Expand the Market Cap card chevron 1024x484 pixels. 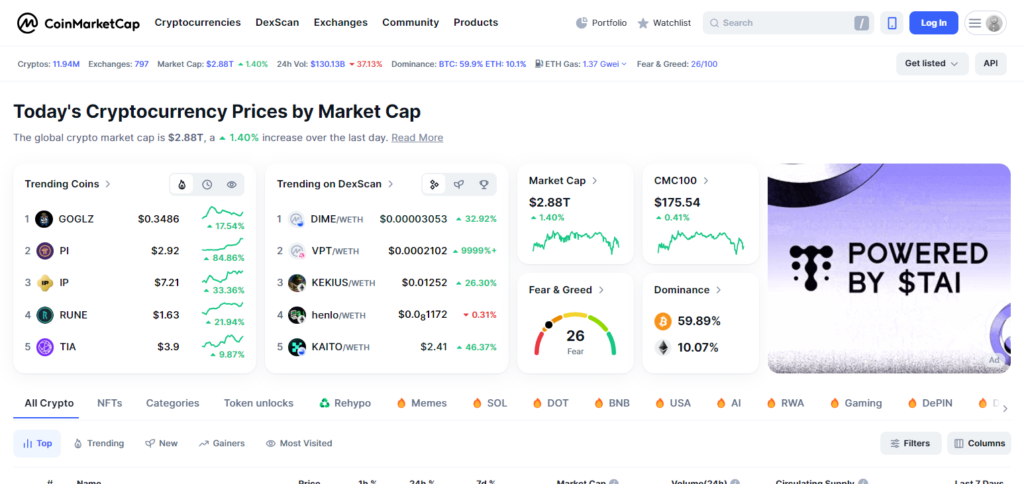coord(595,181)
